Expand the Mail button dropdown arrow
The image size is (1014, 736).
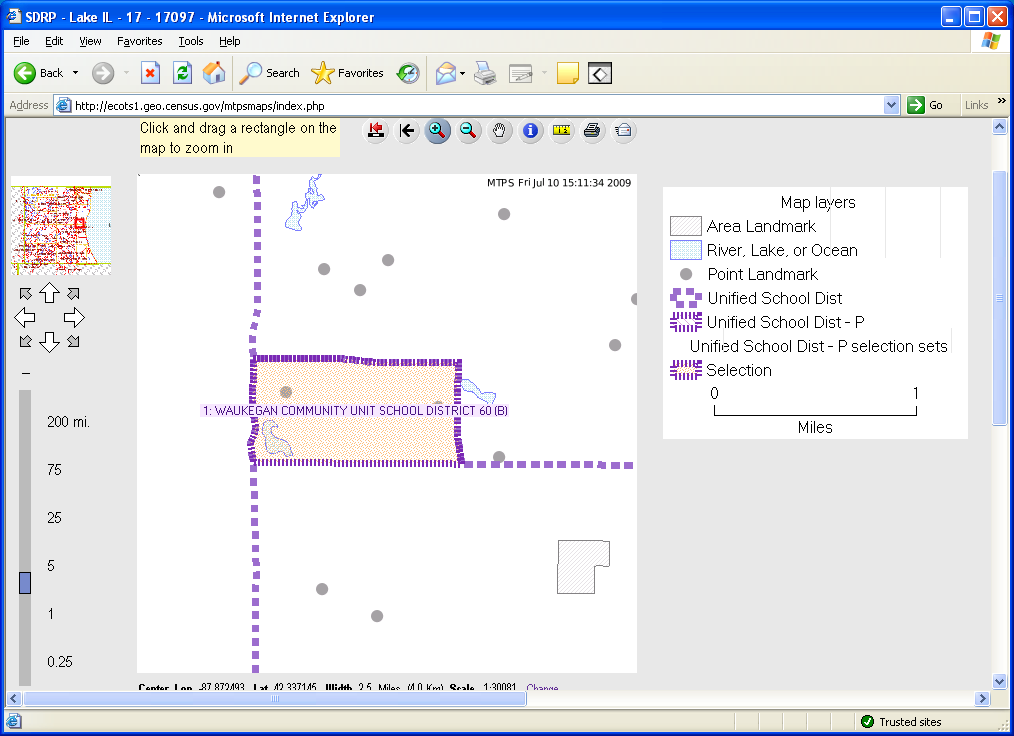(x=462, y=73)
